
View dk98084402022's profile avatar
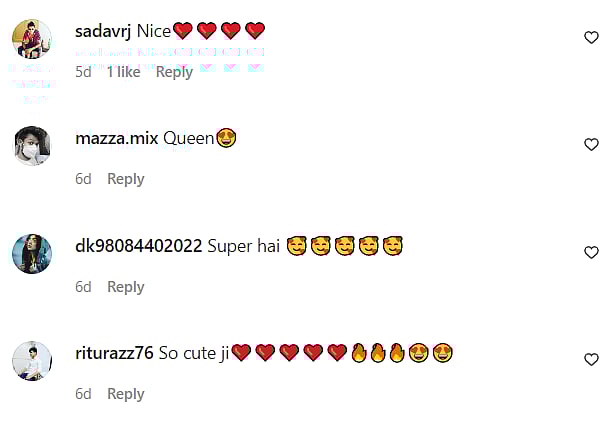pyautogui.click(x=32, y=253)
